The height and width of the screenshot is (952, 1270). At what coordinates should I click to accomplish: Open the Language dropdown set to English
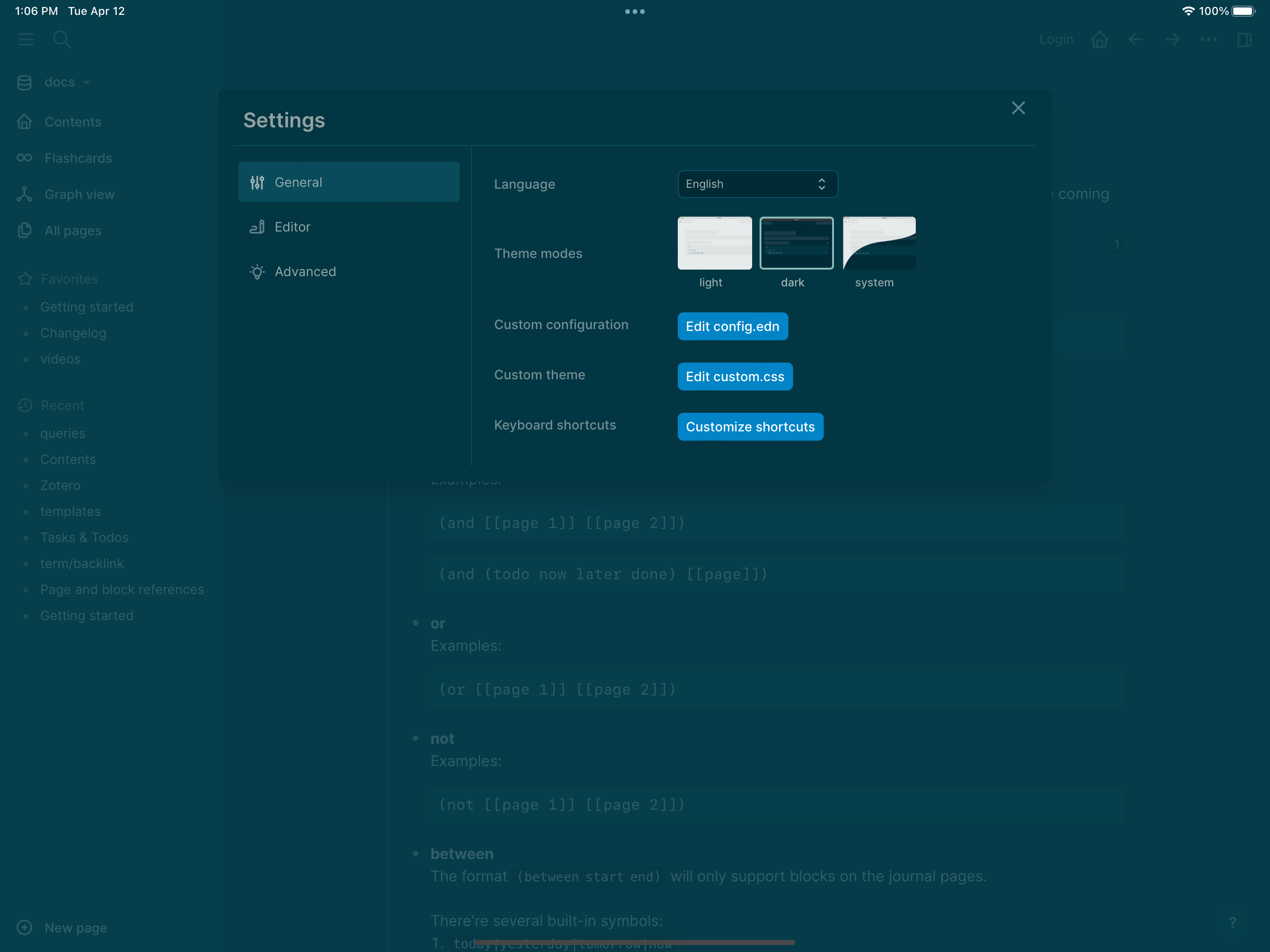pos(757,185)
